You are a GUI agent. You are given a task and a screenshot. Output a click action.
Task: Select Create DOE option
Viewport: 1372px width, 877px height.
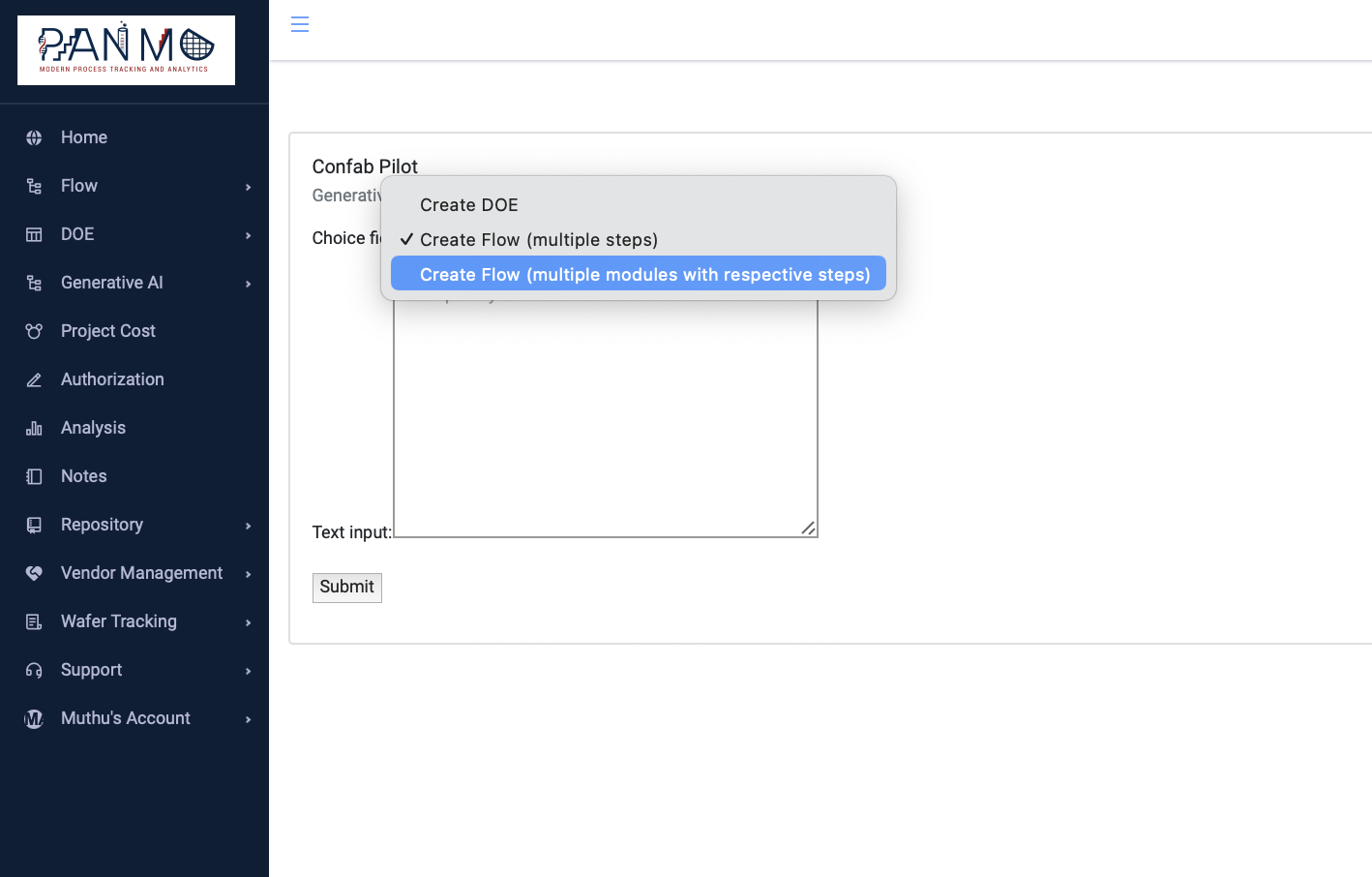click(x=639, y=205)
